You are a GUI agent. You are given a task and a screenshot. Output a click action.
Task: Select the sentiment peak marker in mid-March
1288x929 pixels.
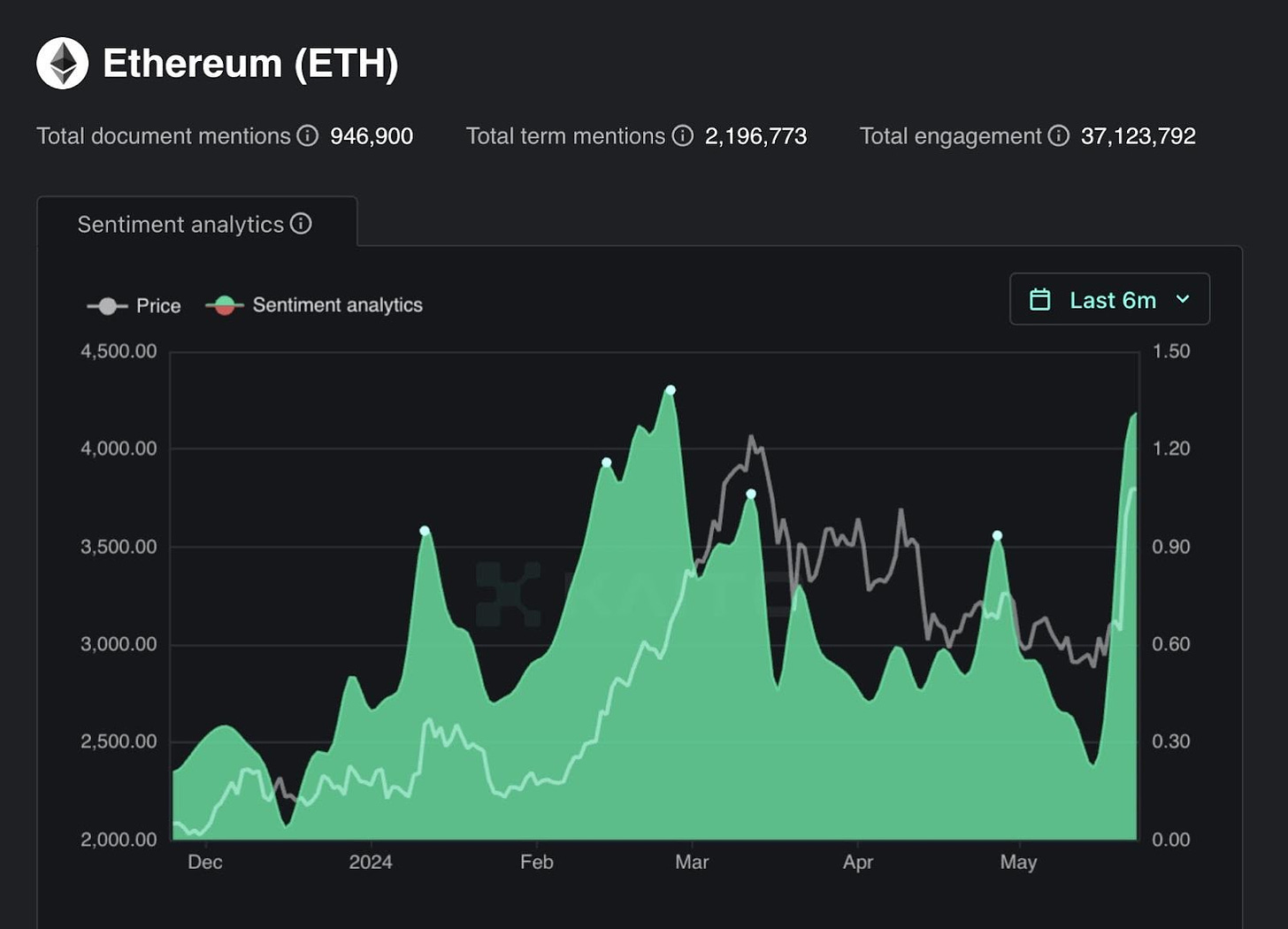coord(751,495)
